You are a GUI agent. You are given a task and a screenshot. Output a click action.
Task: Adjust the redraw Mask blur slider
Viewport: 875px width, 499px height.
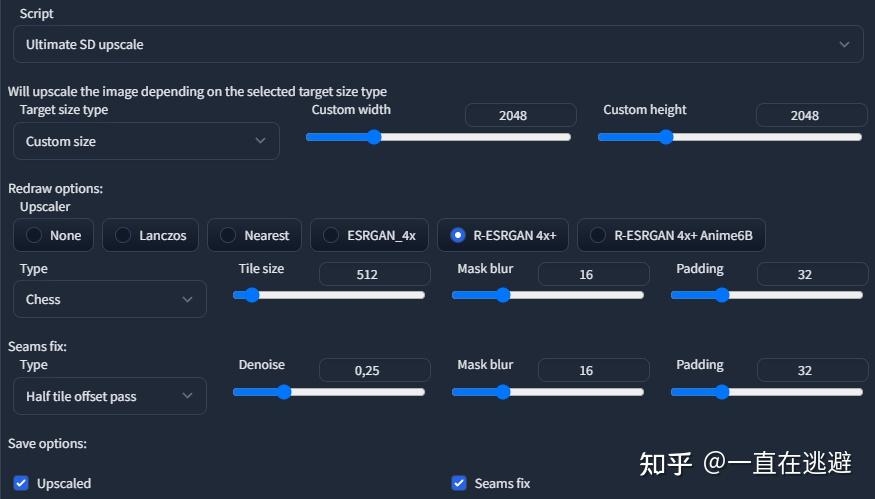[x=547, y=295]
